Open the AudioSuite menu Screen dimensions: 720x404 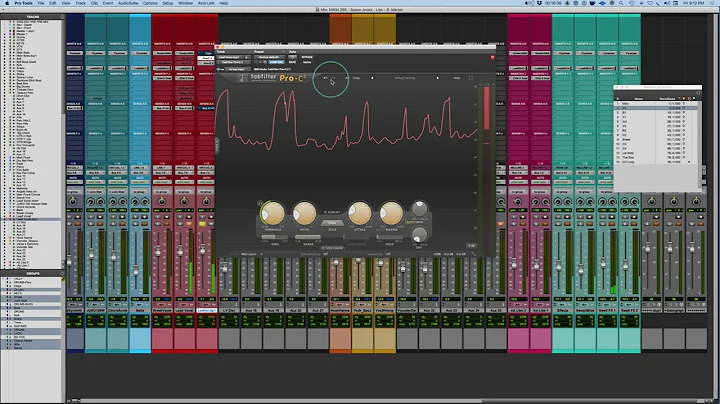[x=128, y=3]
